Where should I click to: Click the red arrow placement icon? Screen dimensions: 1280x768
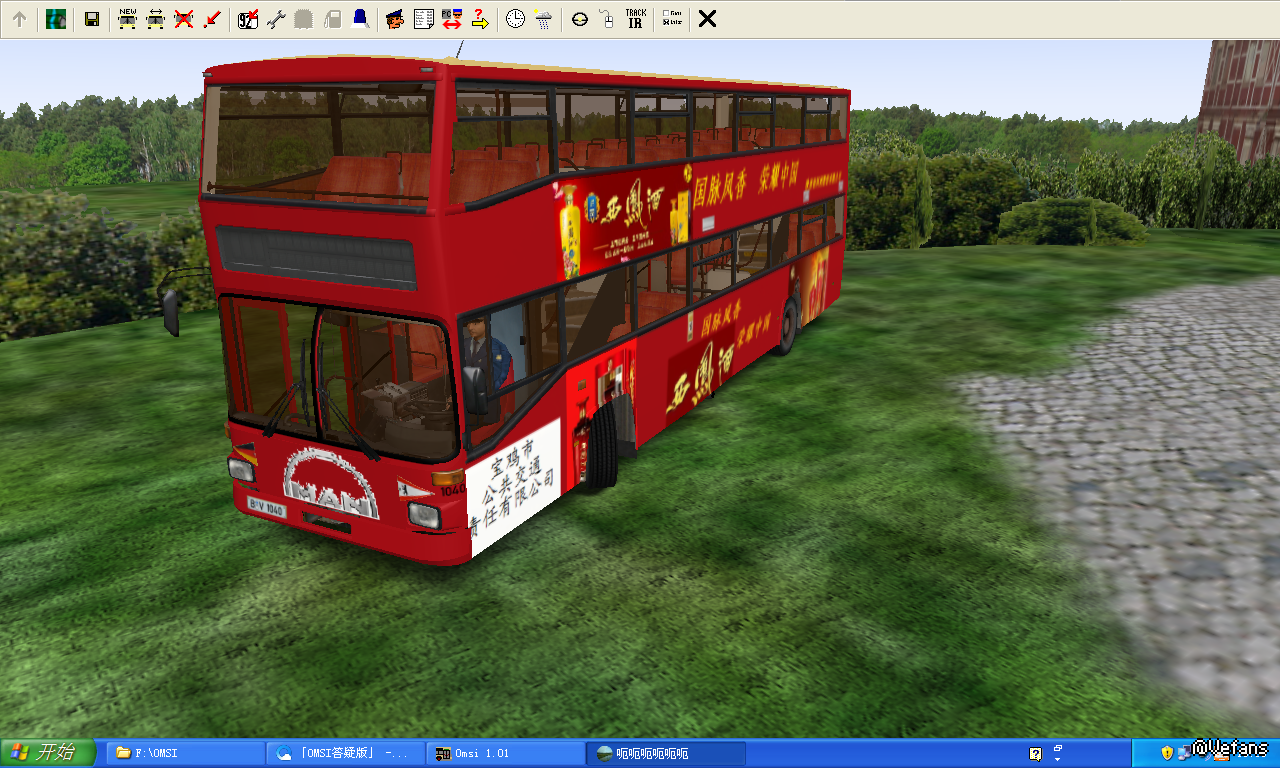[211, 19]
